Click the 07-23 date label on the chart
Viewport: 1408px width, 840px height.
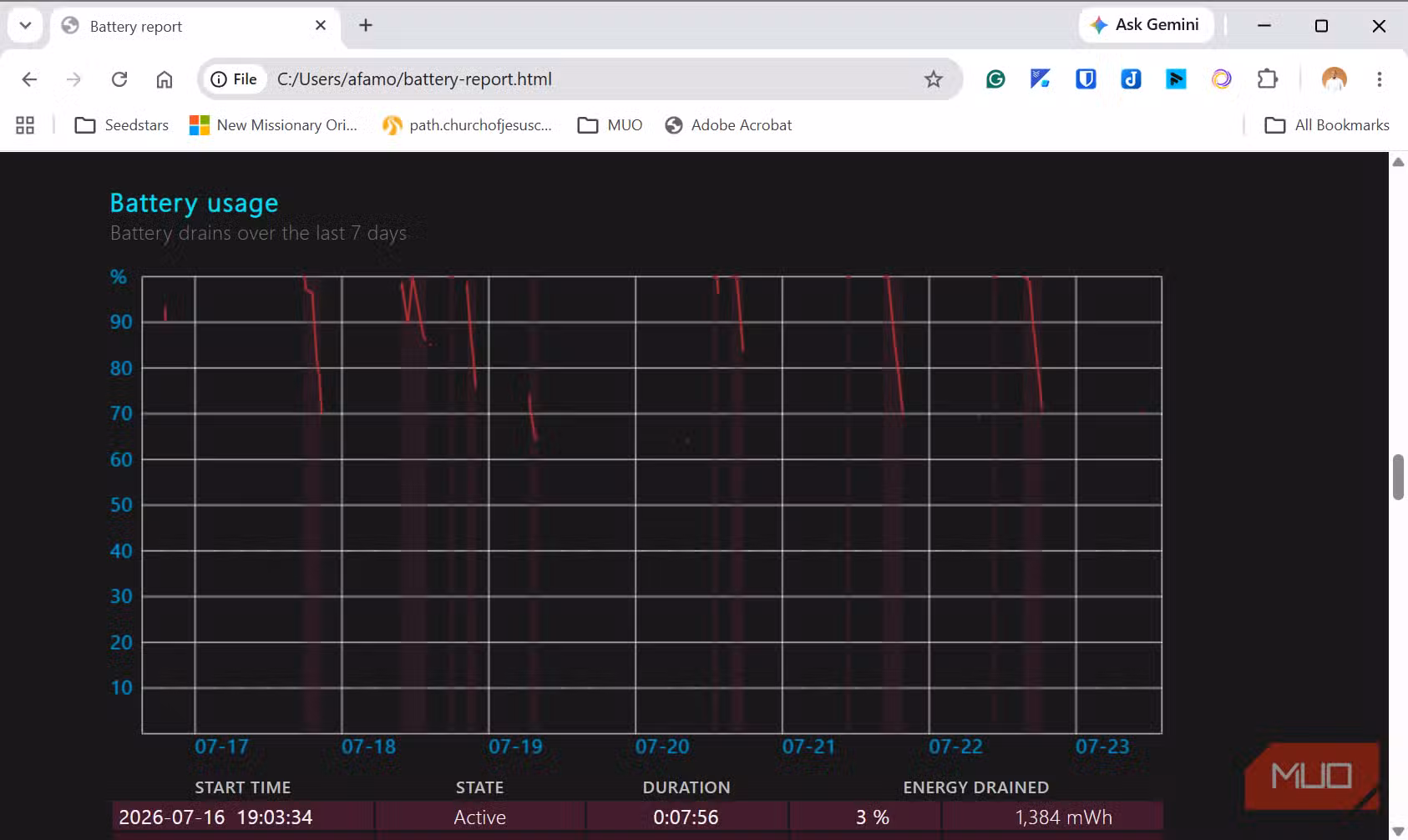pyautogui.click(x=1102, y=746)
